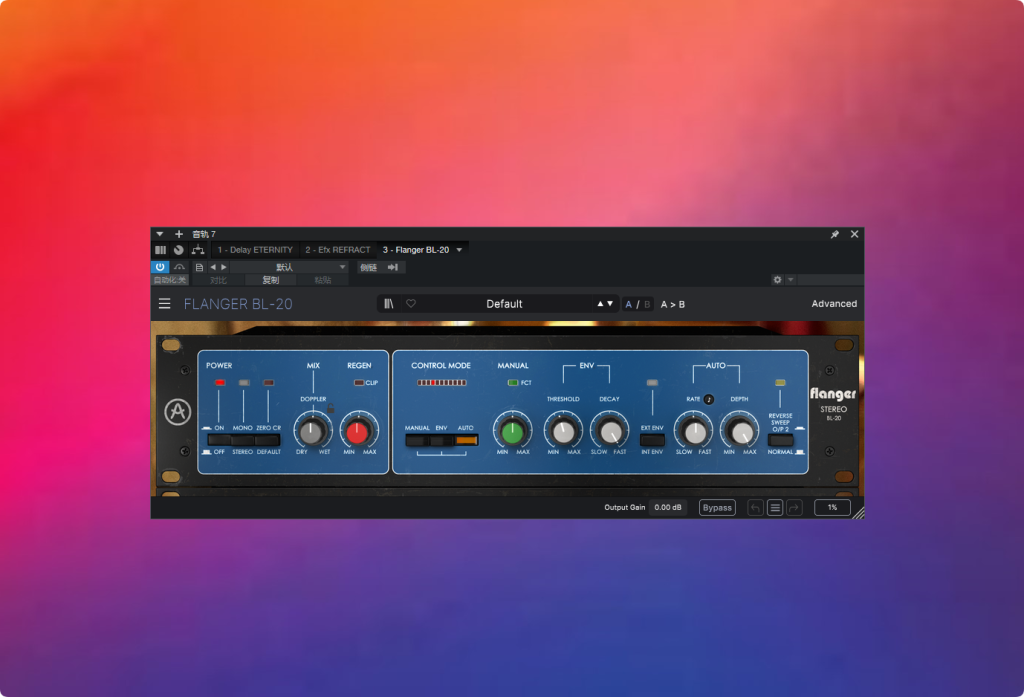Click the Doppler lock icon
Viewport: 1024px width, 697px height.
330,408
